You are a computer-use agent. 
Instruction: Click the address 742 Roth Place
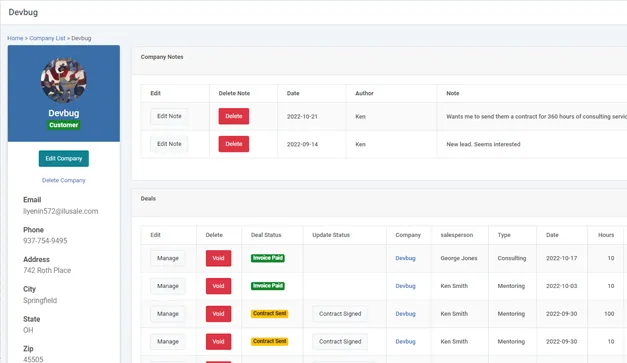(x=47, y=270)
